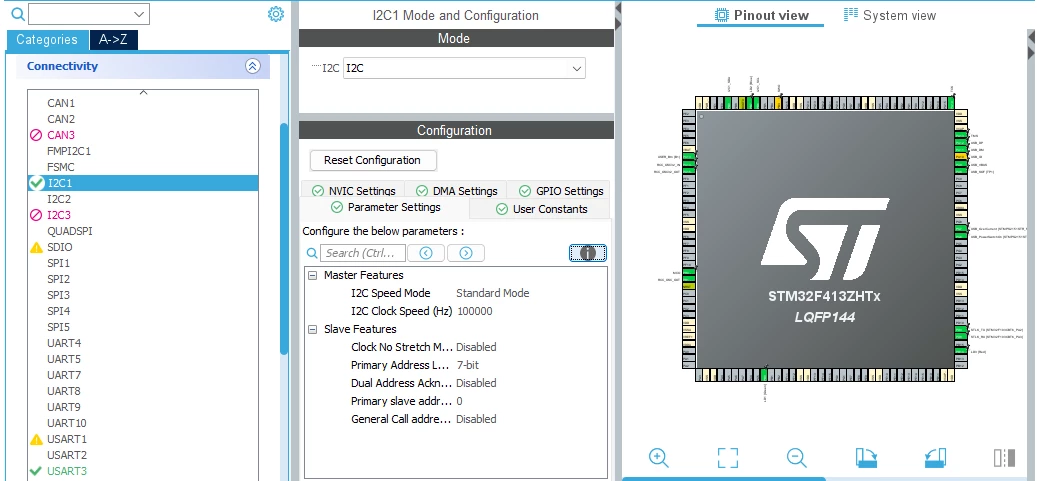
Task: Click the warning triangle beside USART1
Action: tap(36, 439)
